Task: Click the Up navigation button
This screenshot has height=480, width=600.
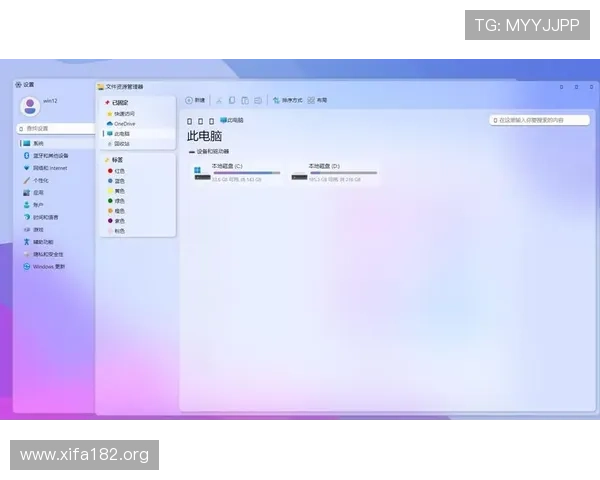Action: pos(212,121)
